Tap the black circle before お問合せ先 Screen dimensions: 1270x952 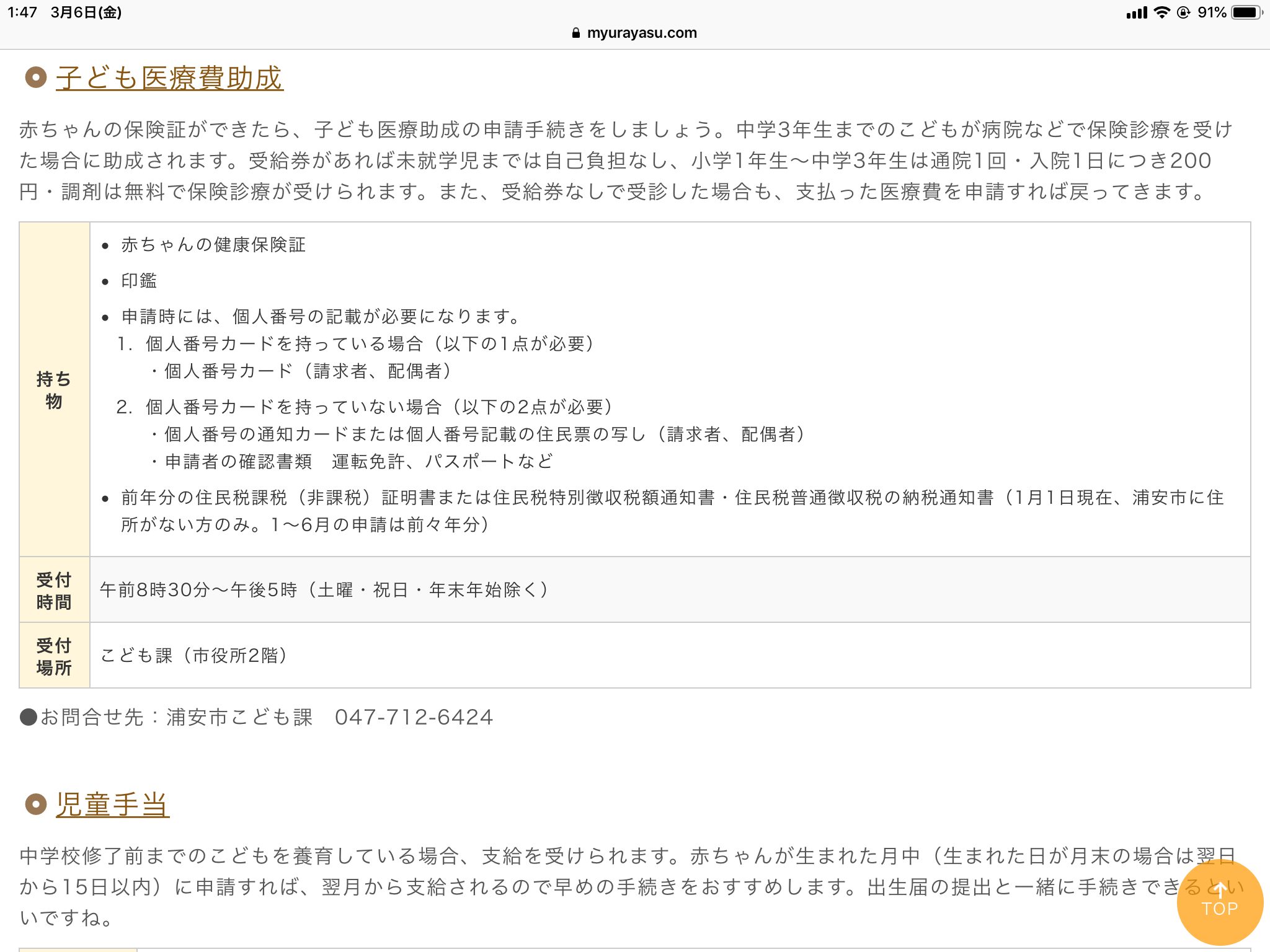(x=29, y=717)
